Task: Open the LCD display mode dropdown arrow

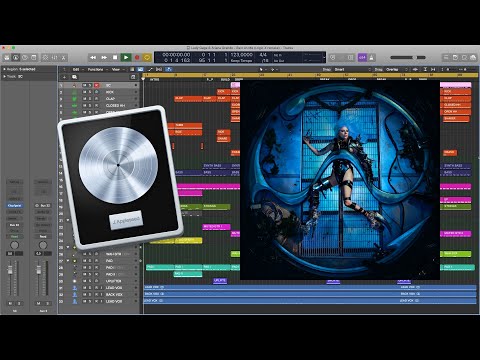Action: [324, 57]
